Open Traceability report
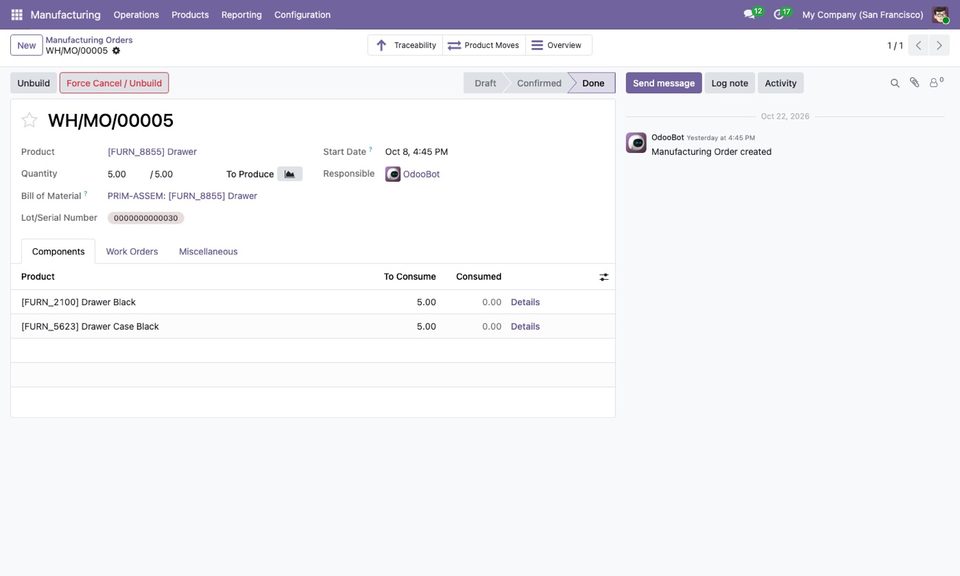Screen dimensions: 960x576 405,45
